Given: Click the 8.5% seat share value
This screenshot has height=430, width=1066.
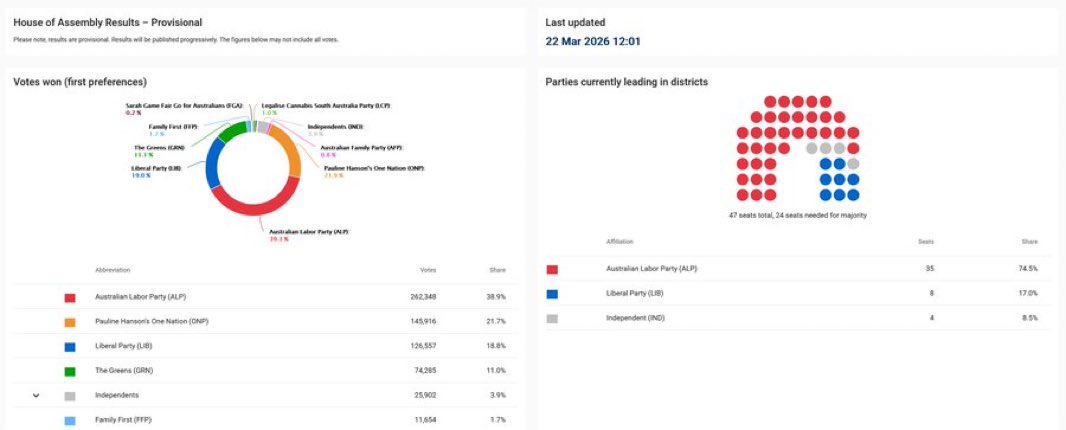Looking at the screenshot, I should pos(1030,318).
